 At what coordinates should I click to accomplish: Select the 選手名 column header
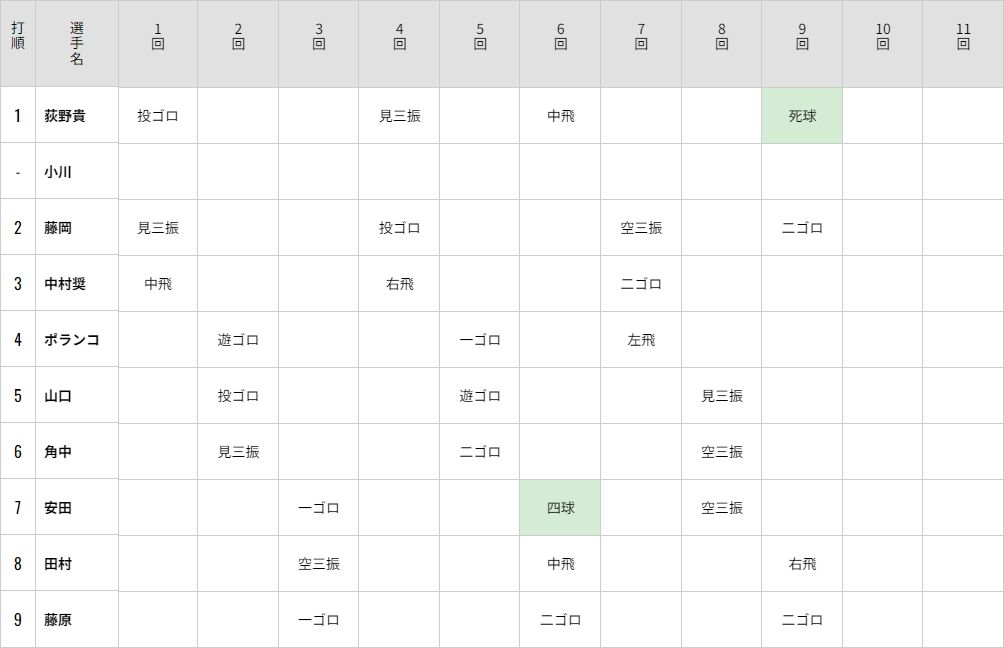(x=77, y=44)
